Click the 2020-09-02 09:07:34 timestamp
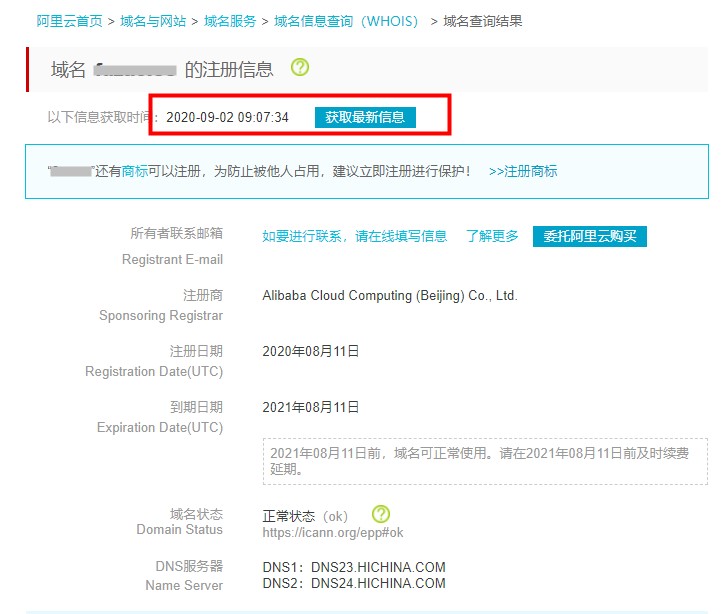The image size is (727, 614). click(x=227, y=117)
